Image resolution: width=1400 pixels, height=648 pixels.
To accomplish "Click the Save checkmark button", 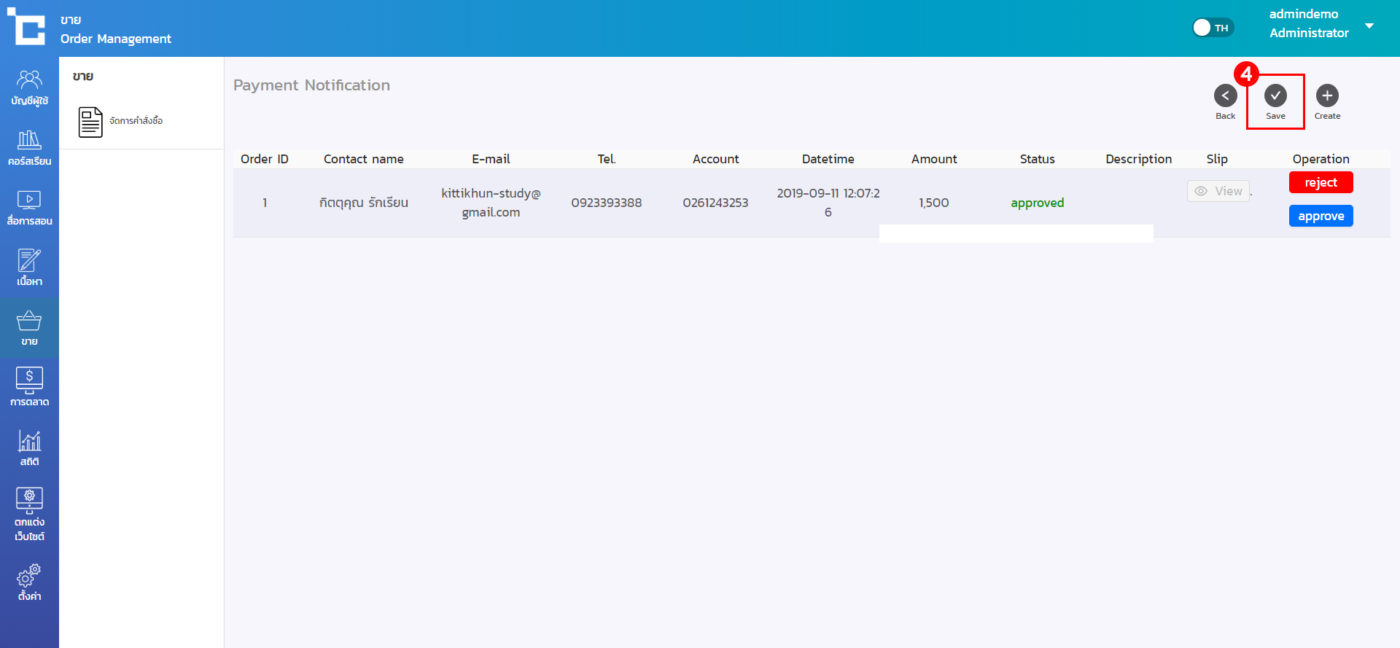I will (x=1275, y=96).
